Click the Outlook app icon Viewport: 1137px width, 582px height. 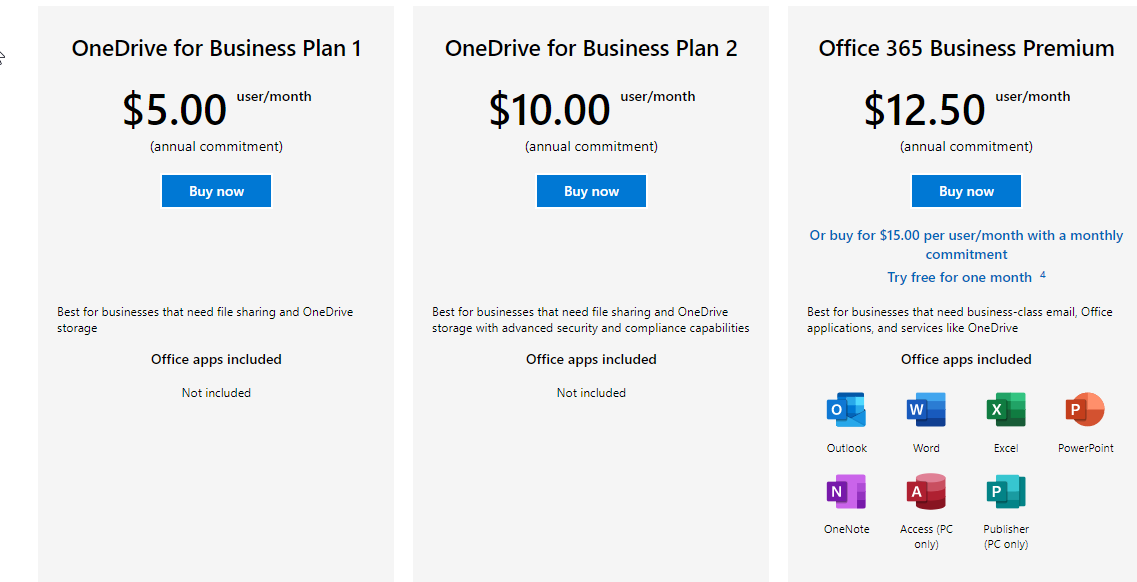846,410
